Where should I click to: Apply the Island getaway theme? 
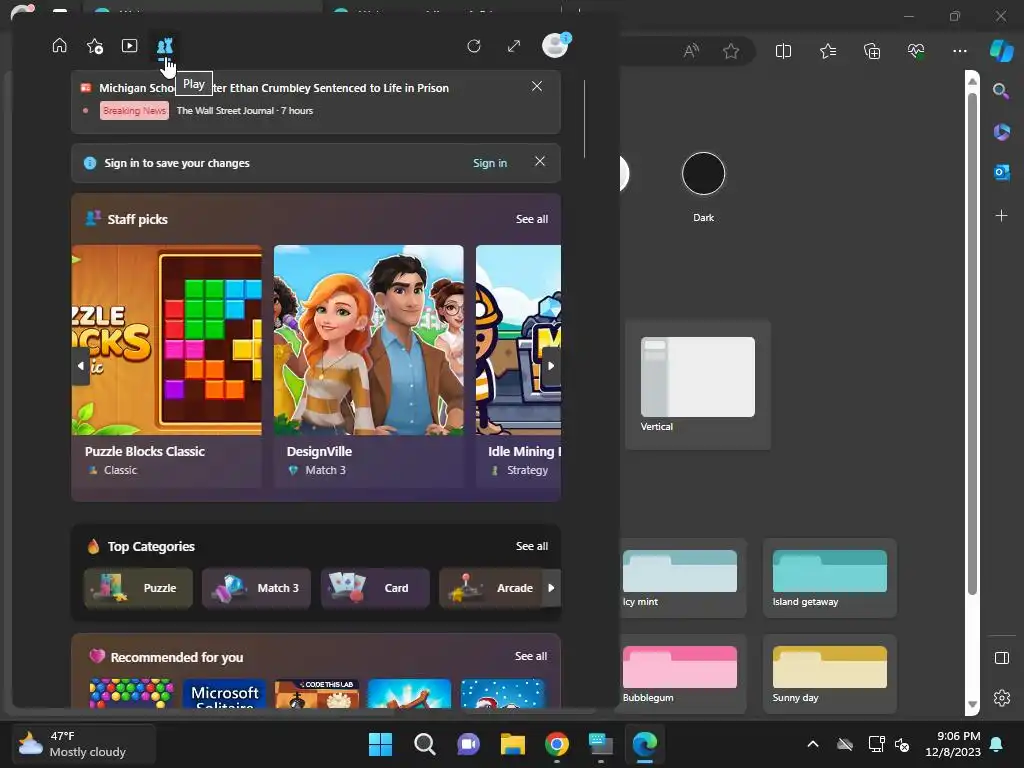(829, 578)
